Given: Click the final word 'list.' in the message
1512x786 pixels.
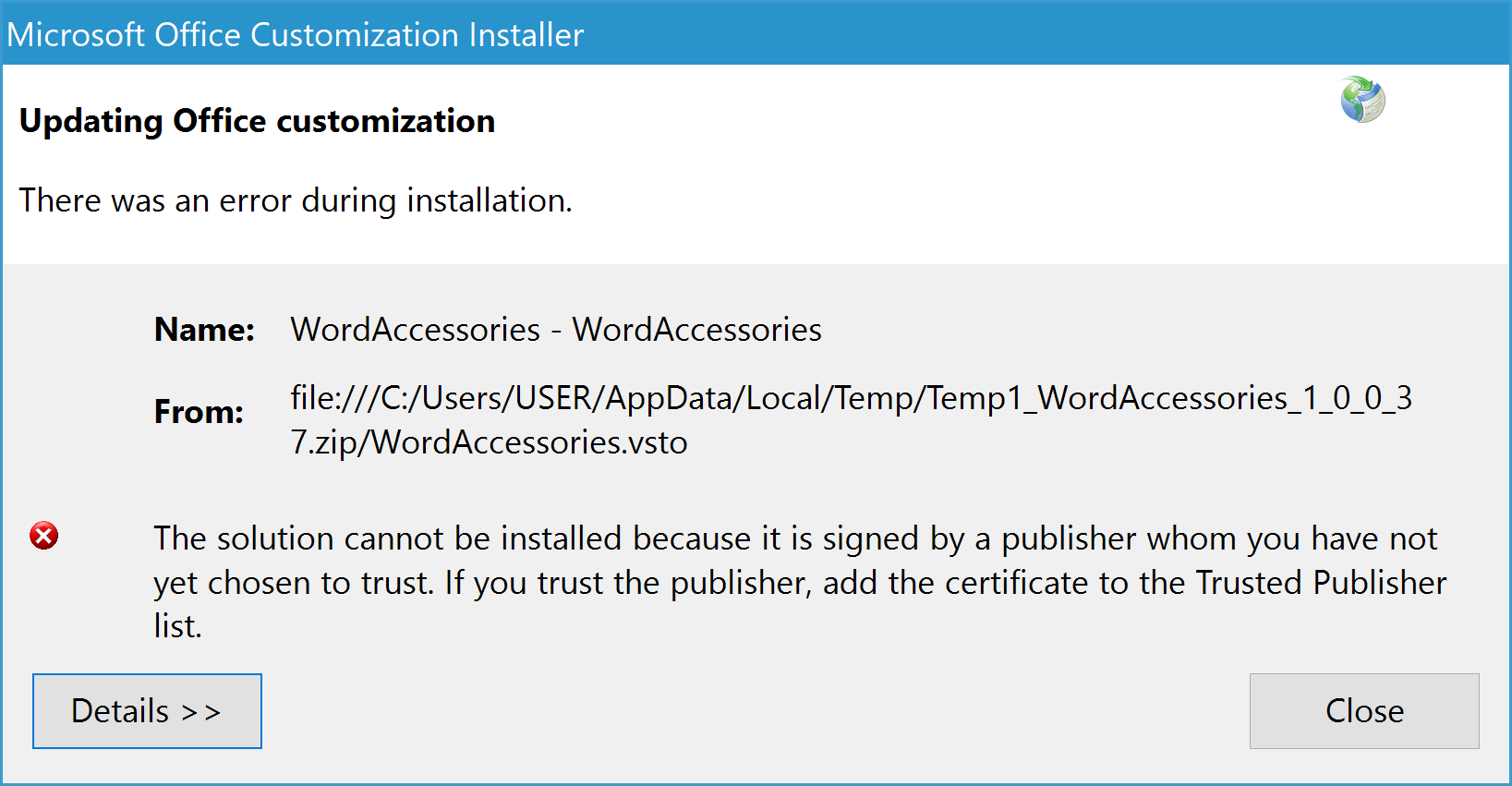Looking at the screenshot, I should click(177, 626).
